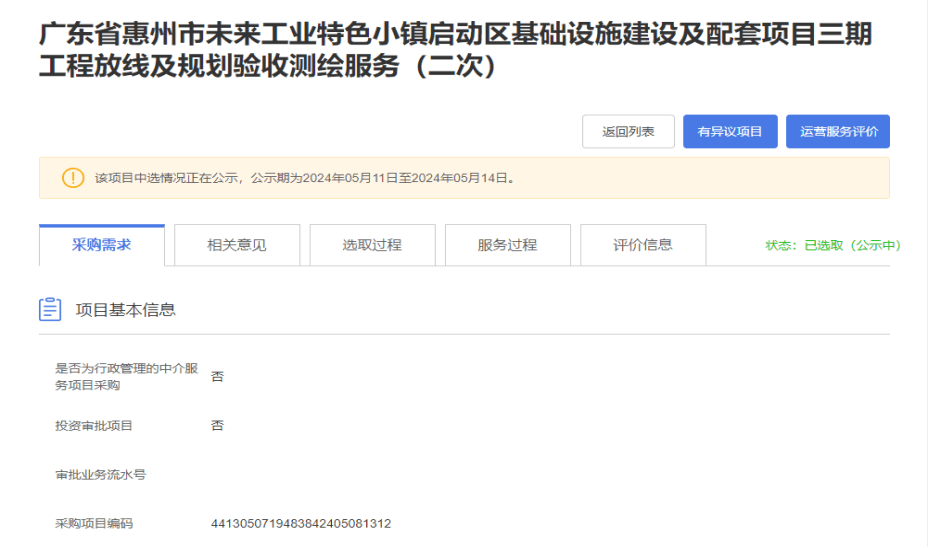Click the orange warning icon in notice bar

pyautogui.click(x=73, y=178)
